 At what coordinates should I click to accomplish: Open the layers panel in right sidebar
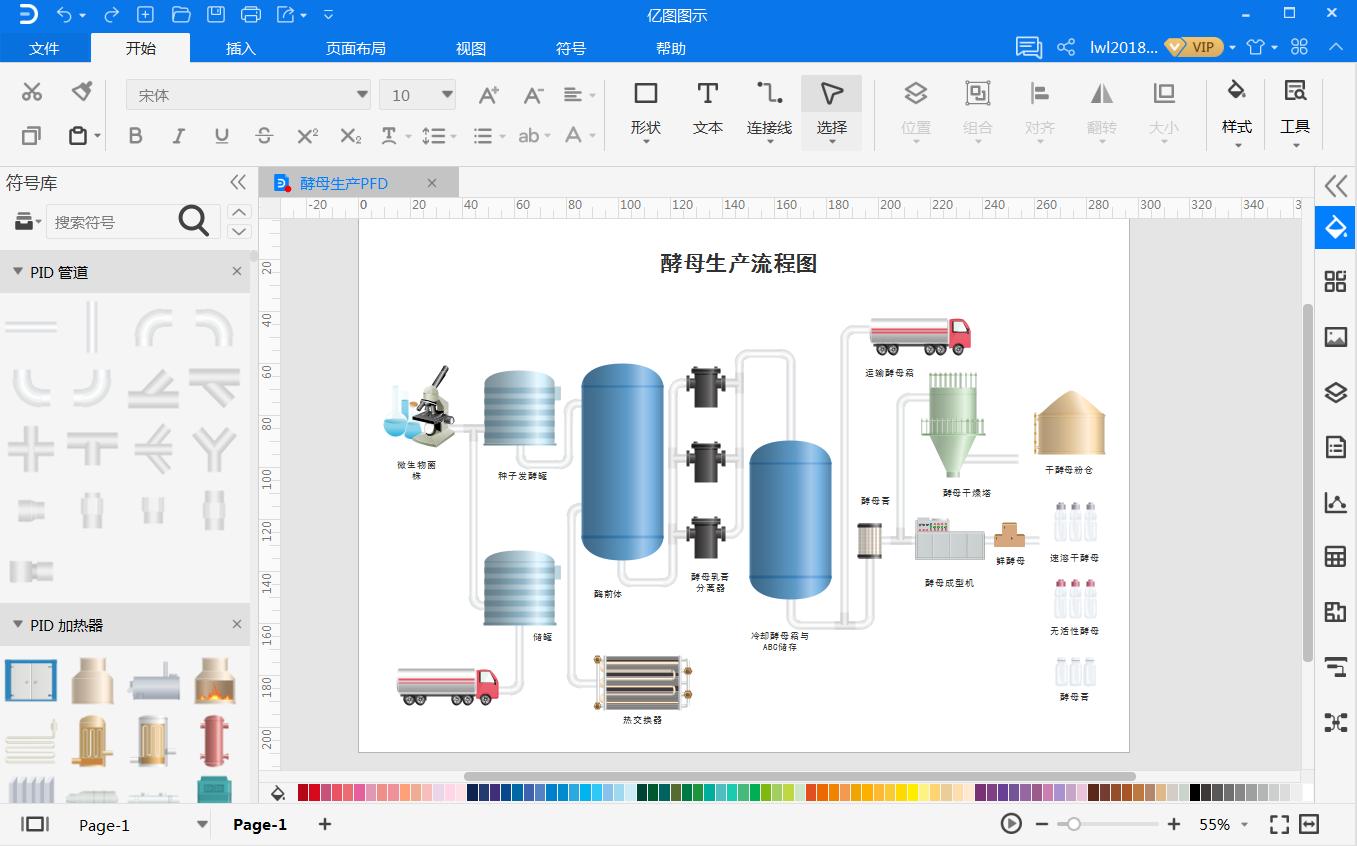pyautogui.click(x=1335, y=392)
